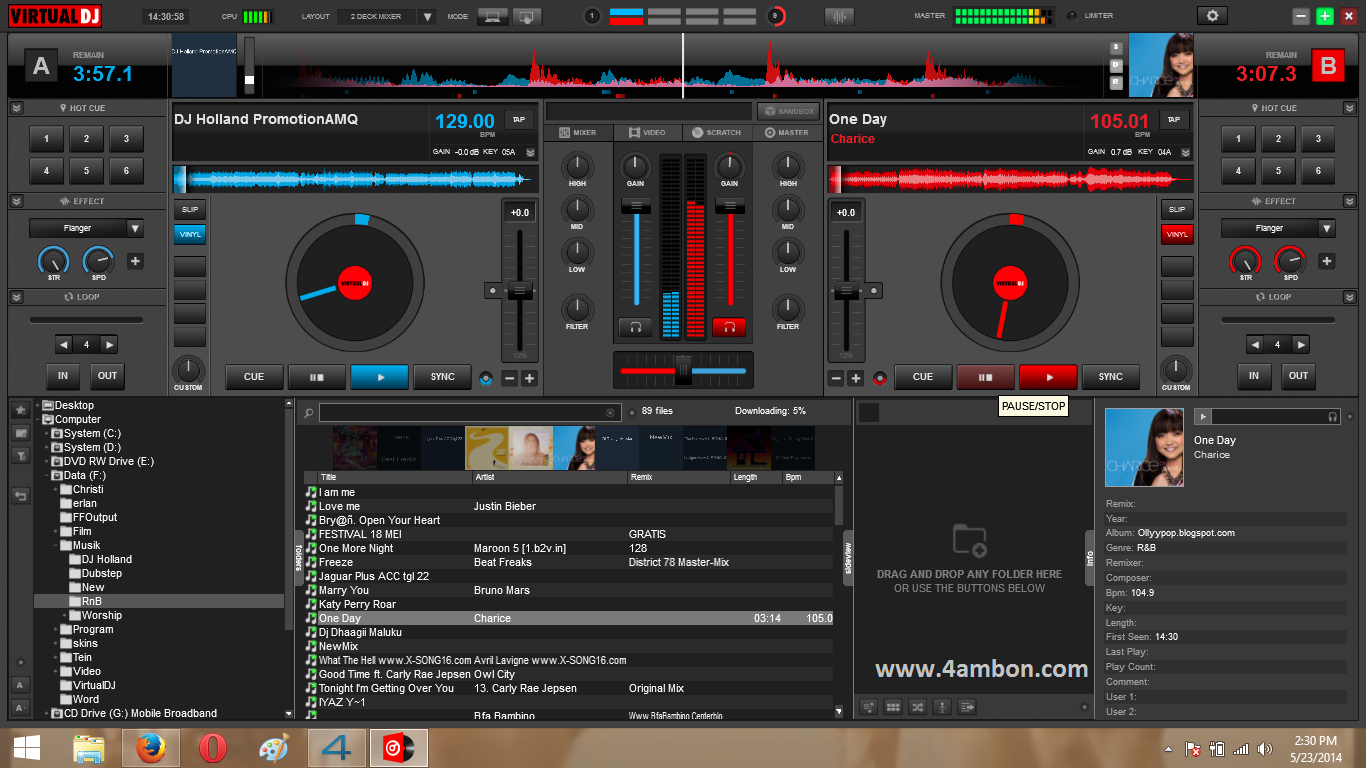Click the microphone icon in sideview toolbar
1366x768 pixels.
pos(942,707)
